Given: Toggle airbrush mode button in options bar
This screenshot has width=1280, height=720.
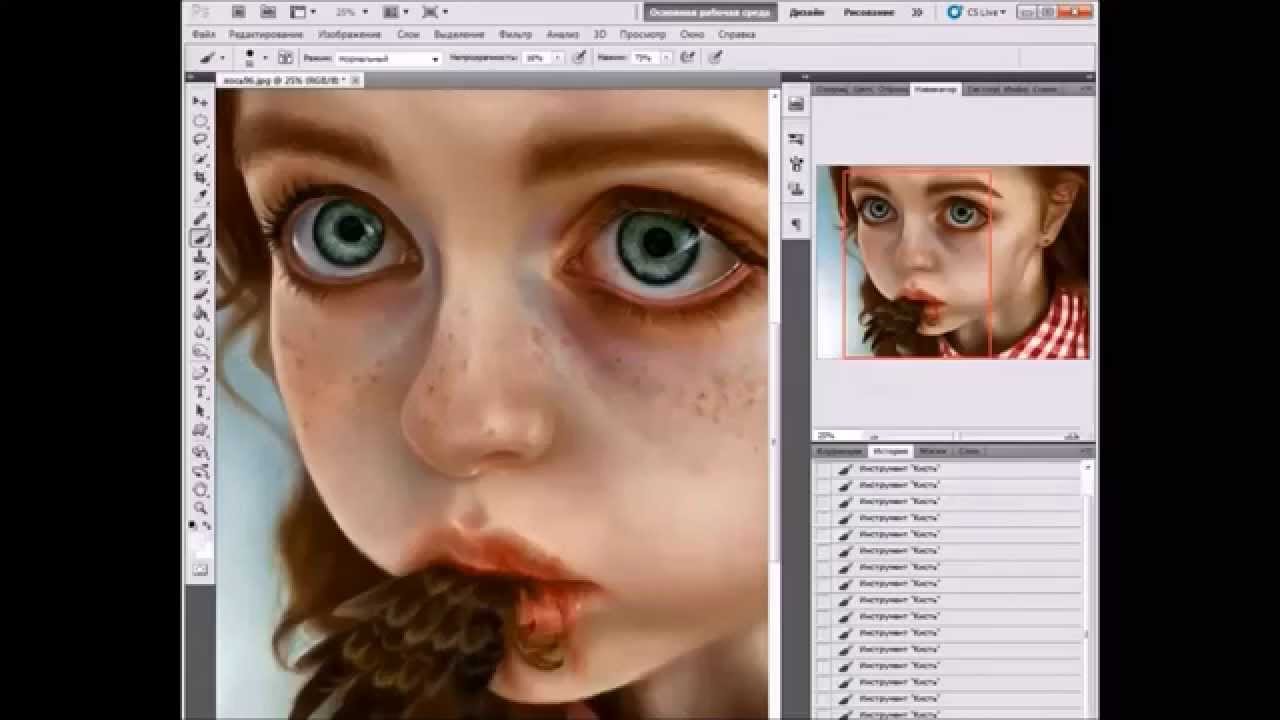Looking at the screenshot, I should (x=687, y=58).
